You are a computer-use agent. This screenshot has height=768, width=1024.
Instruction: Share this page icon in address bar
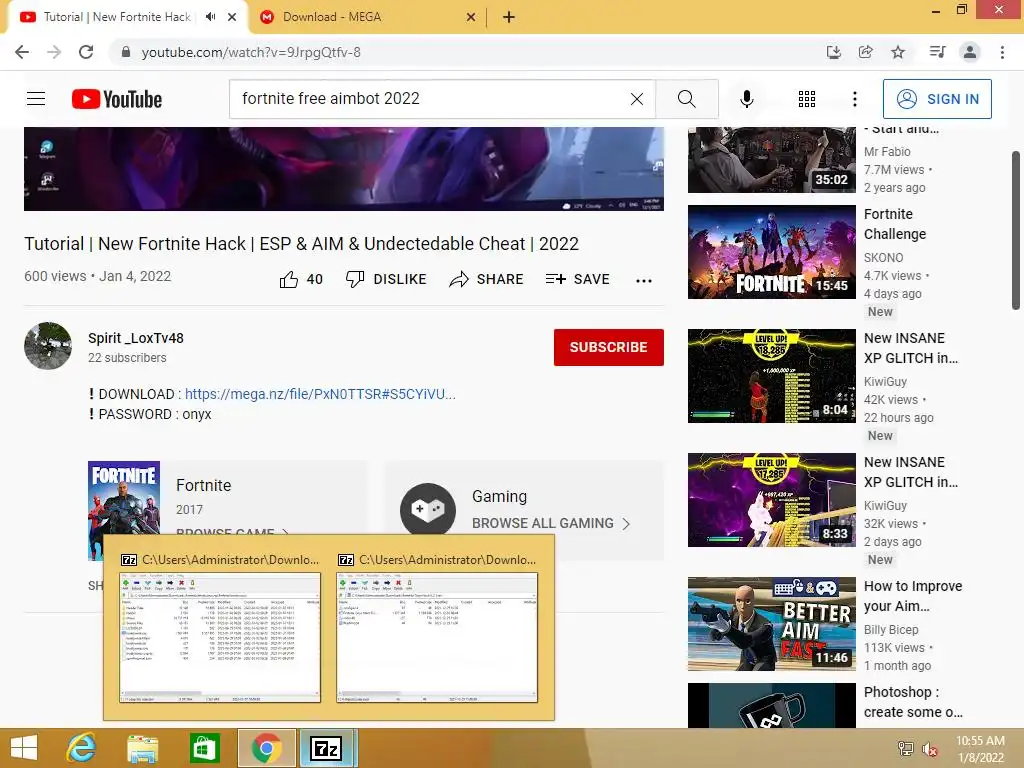(x=865, y=52)
